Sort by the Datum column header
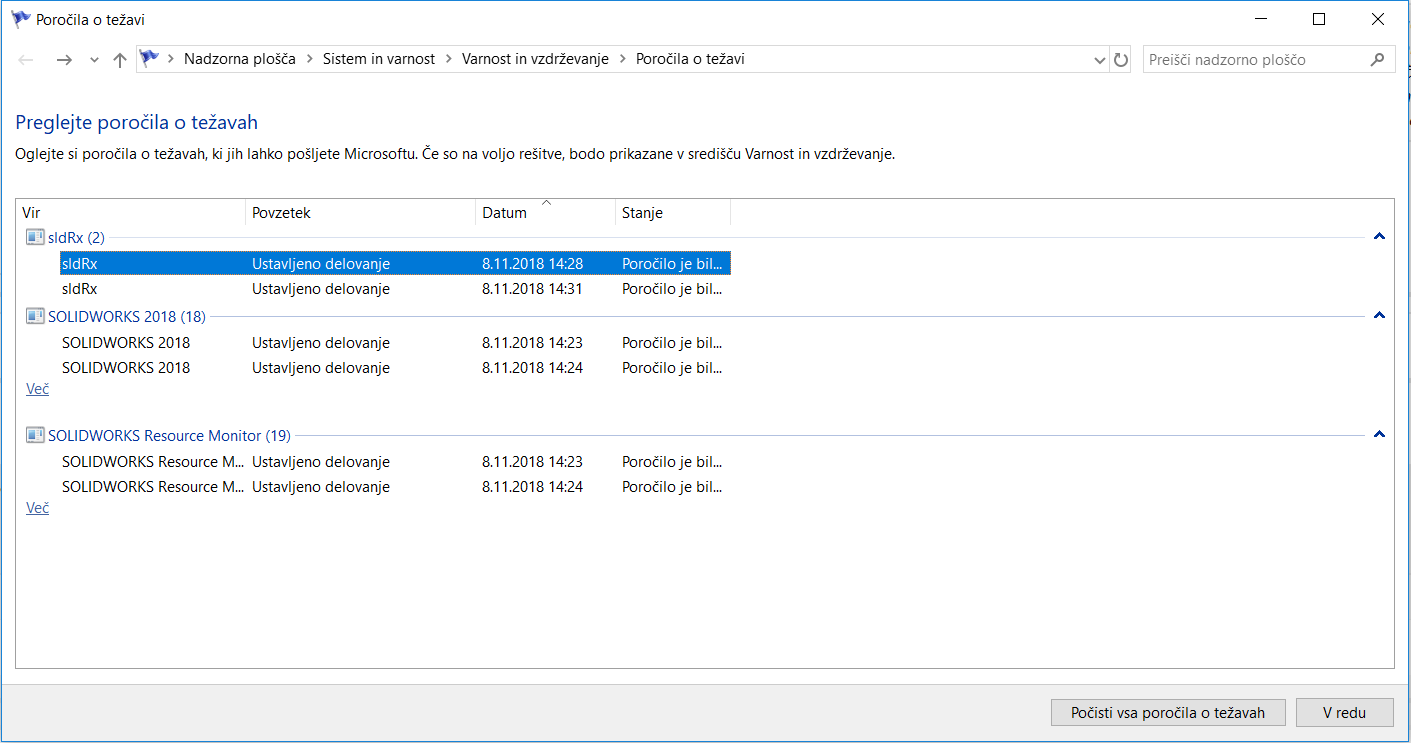This screenshot has width=1411, height=743. pyautogui.click(x=545, y=213)
